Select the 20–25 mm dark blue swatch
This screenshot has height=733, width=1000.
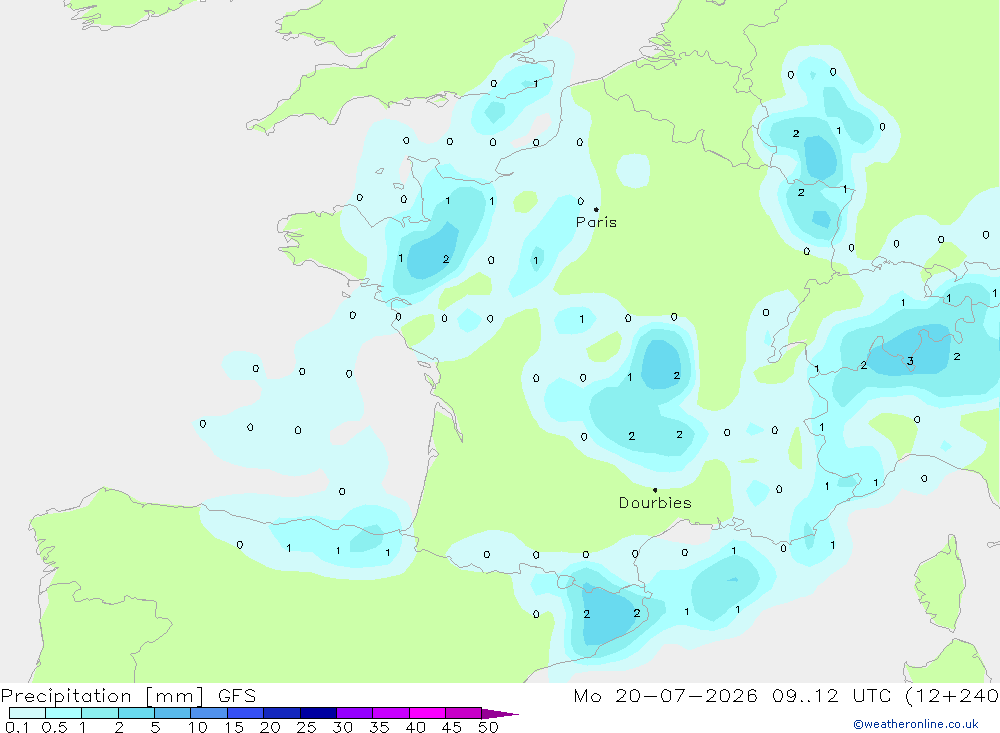pyautogui.click(x=281, y=713)
